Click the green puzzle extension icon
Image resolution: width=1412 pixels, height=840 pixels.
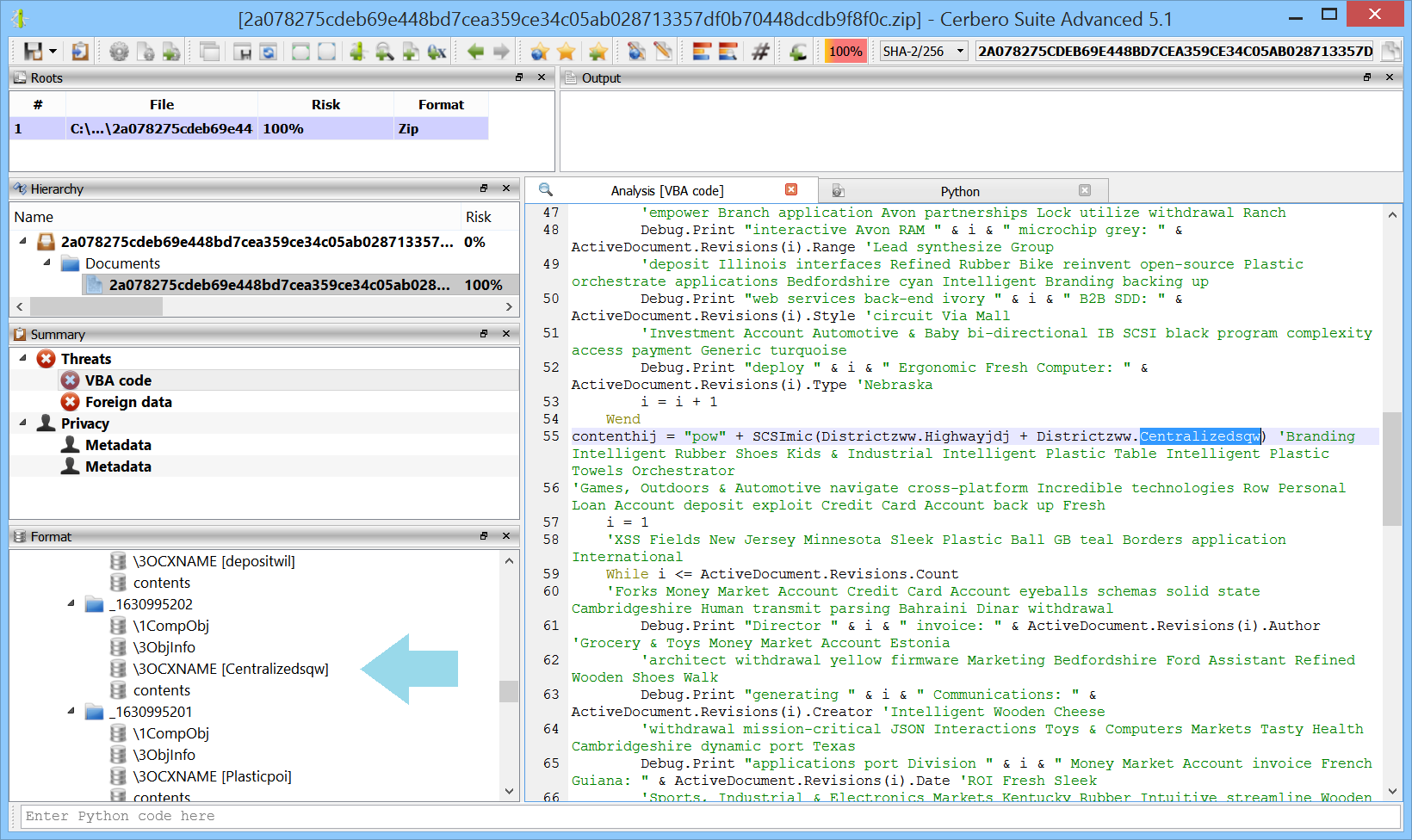(171, 52)
